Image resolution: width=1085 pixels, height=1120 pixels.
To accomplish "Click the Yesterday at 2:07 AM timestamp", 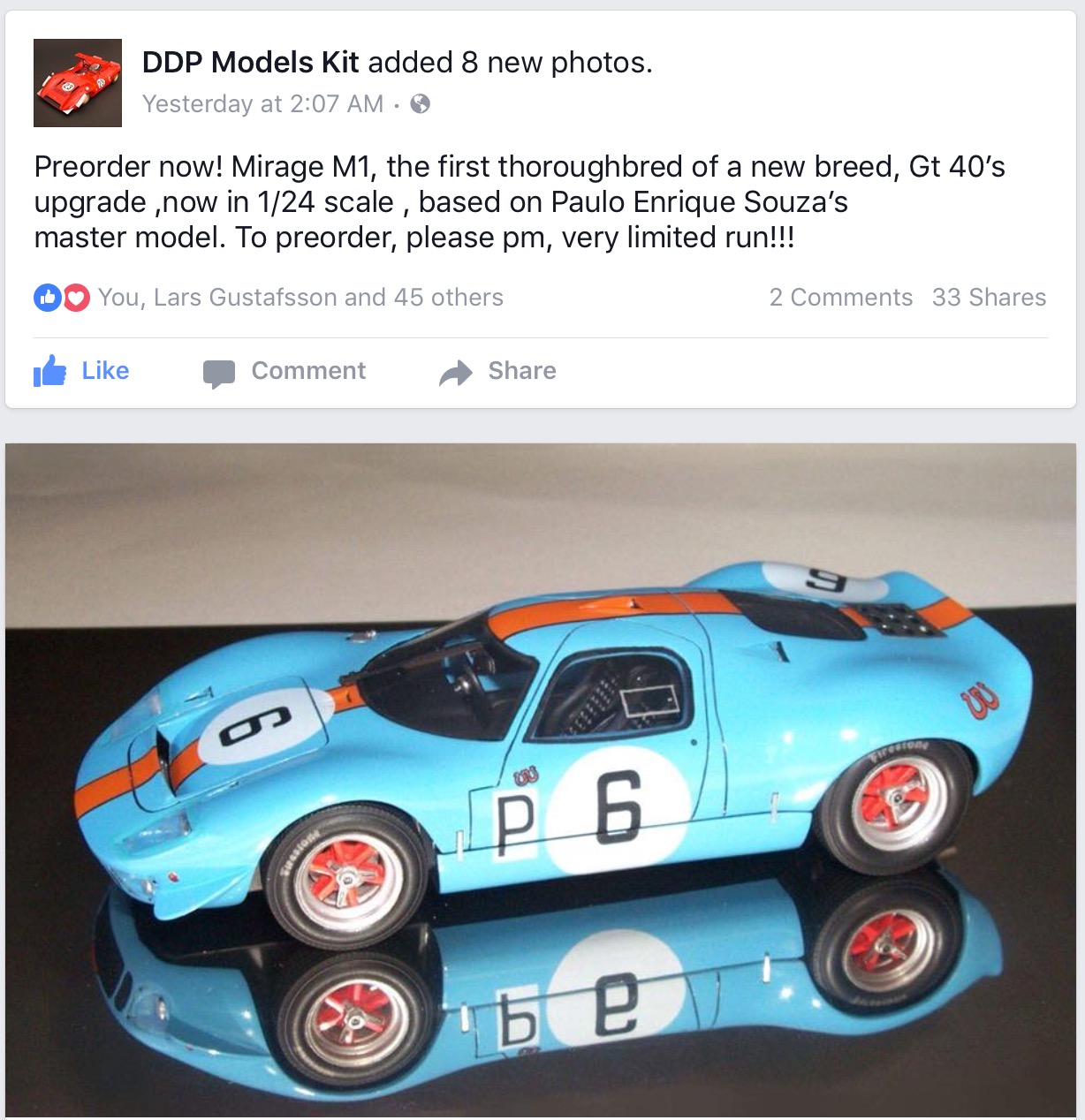I will point(263,104).
